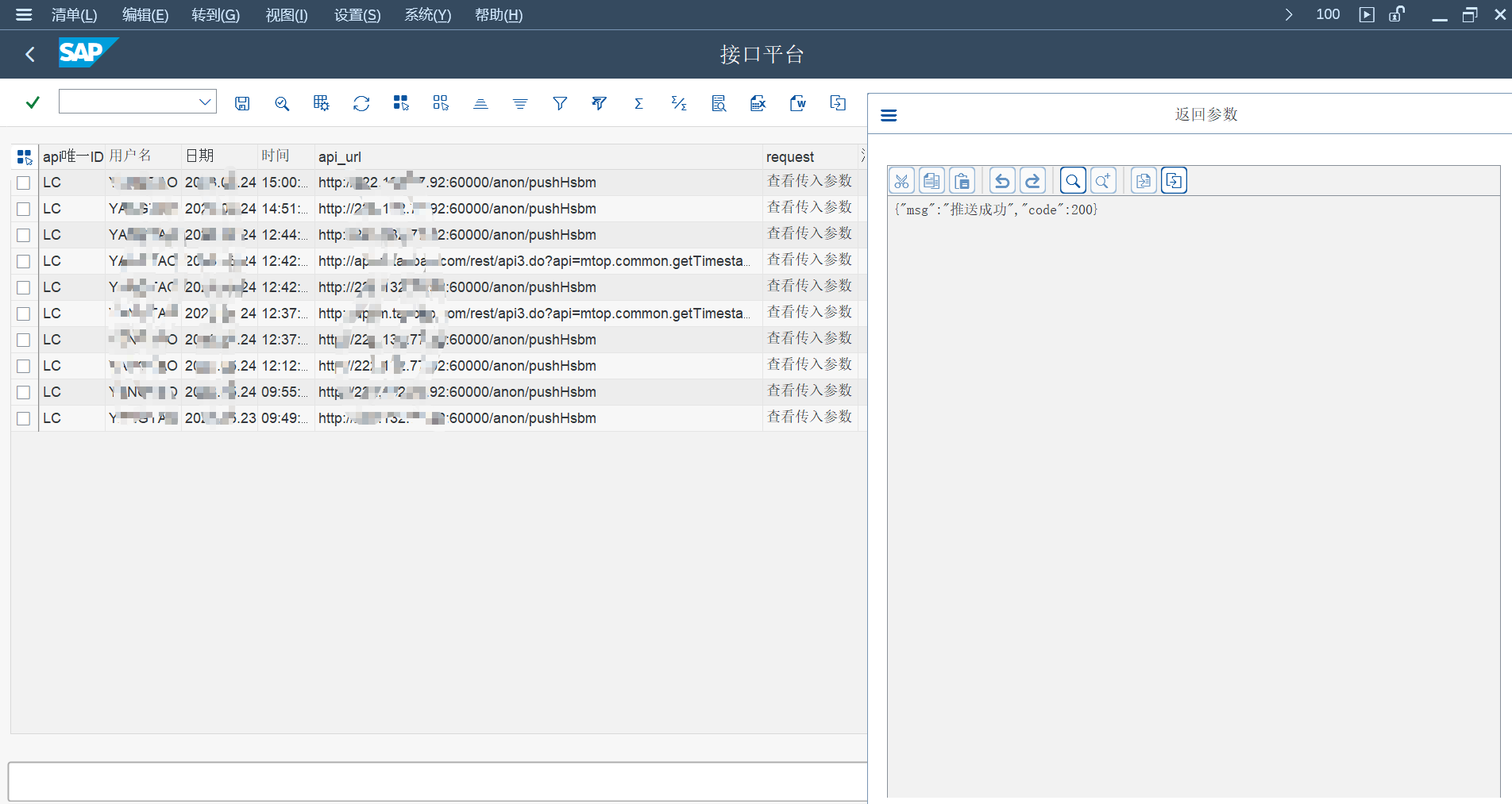Click the load local file icon in return panel
The width and height of the screenshot is (1512, 804).
(x=1144, y=181)
